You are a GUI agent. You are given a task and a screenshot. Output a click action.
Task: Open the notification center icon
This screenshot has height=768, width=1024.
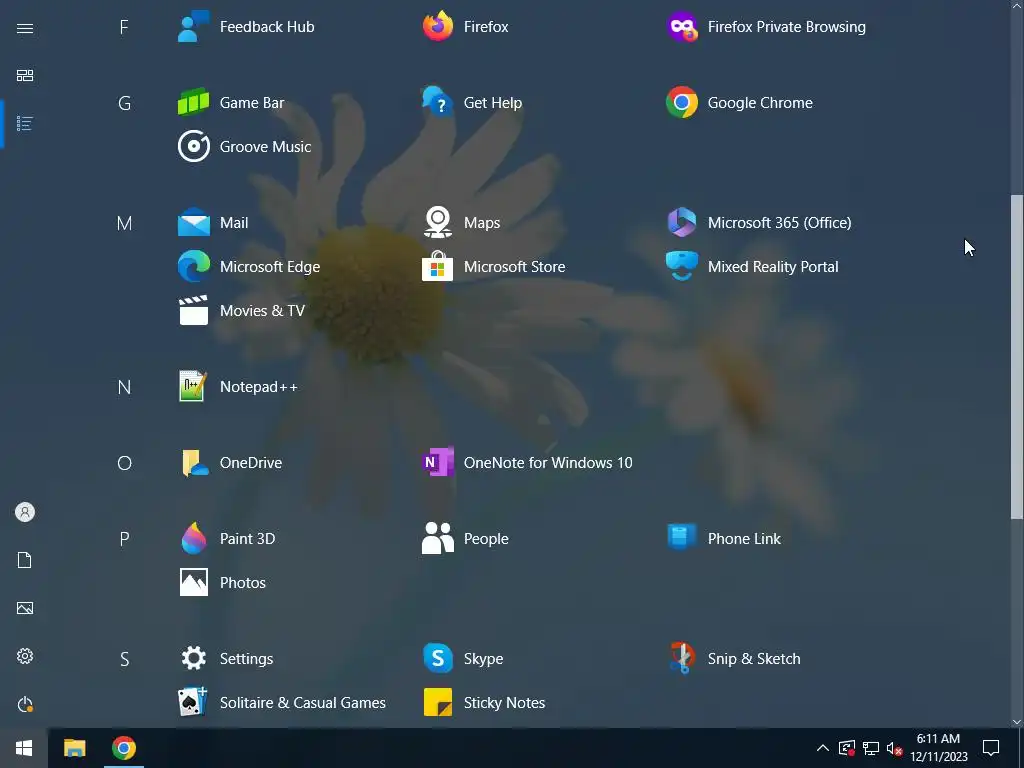point(991,748)
